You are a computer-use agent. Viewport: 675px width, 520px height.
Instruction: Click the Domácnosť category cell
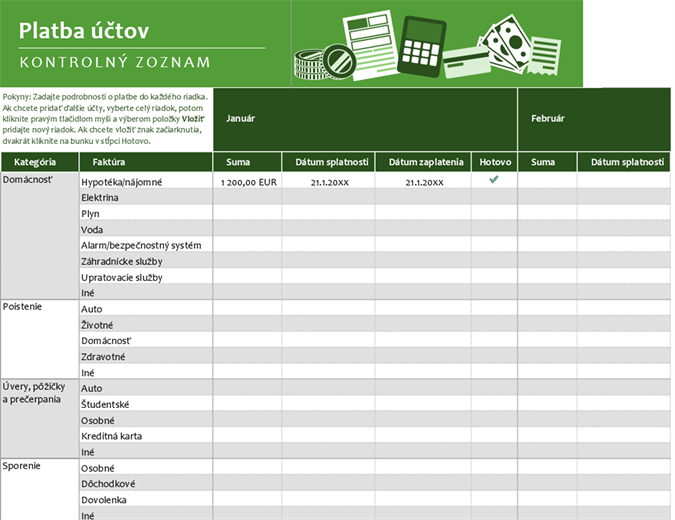point(40,236)
